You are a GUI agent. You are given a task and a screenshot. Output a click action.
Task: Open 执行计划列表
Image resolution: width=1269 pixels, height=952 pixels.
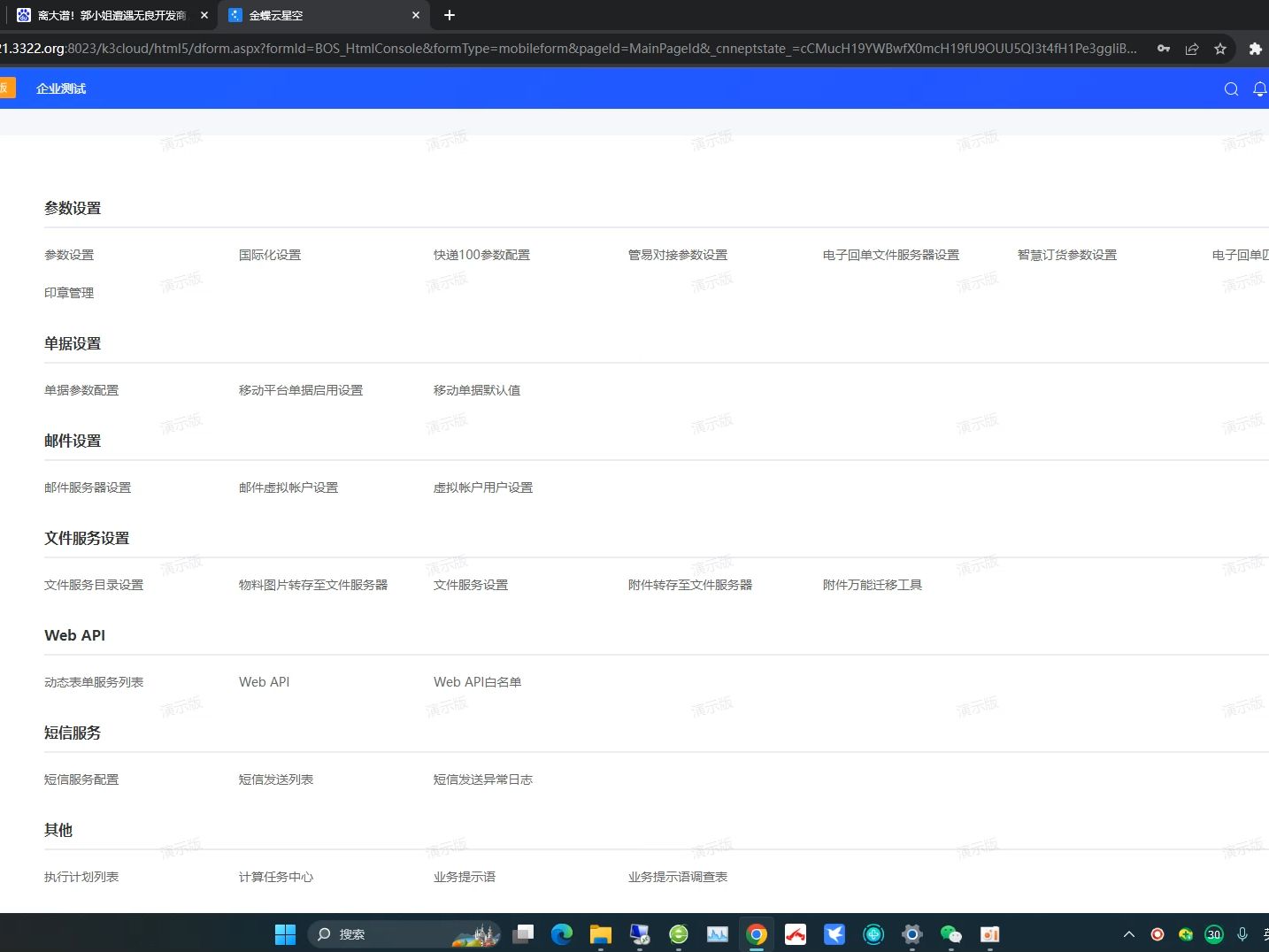tap(81, 877)
